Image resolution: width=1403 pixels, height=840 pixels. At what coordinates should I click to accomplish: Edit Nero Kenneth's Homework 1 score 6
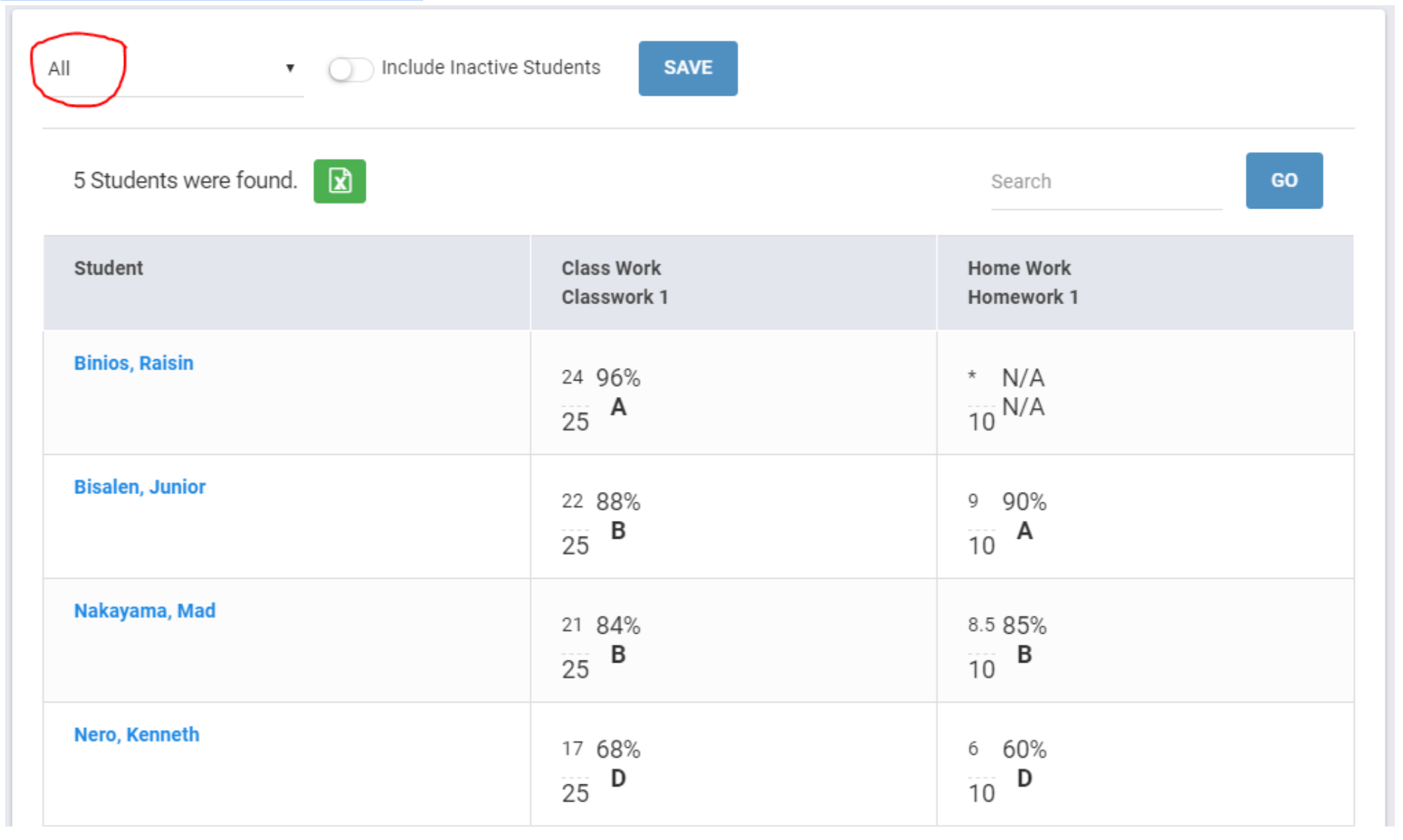[x=973, y=749]
